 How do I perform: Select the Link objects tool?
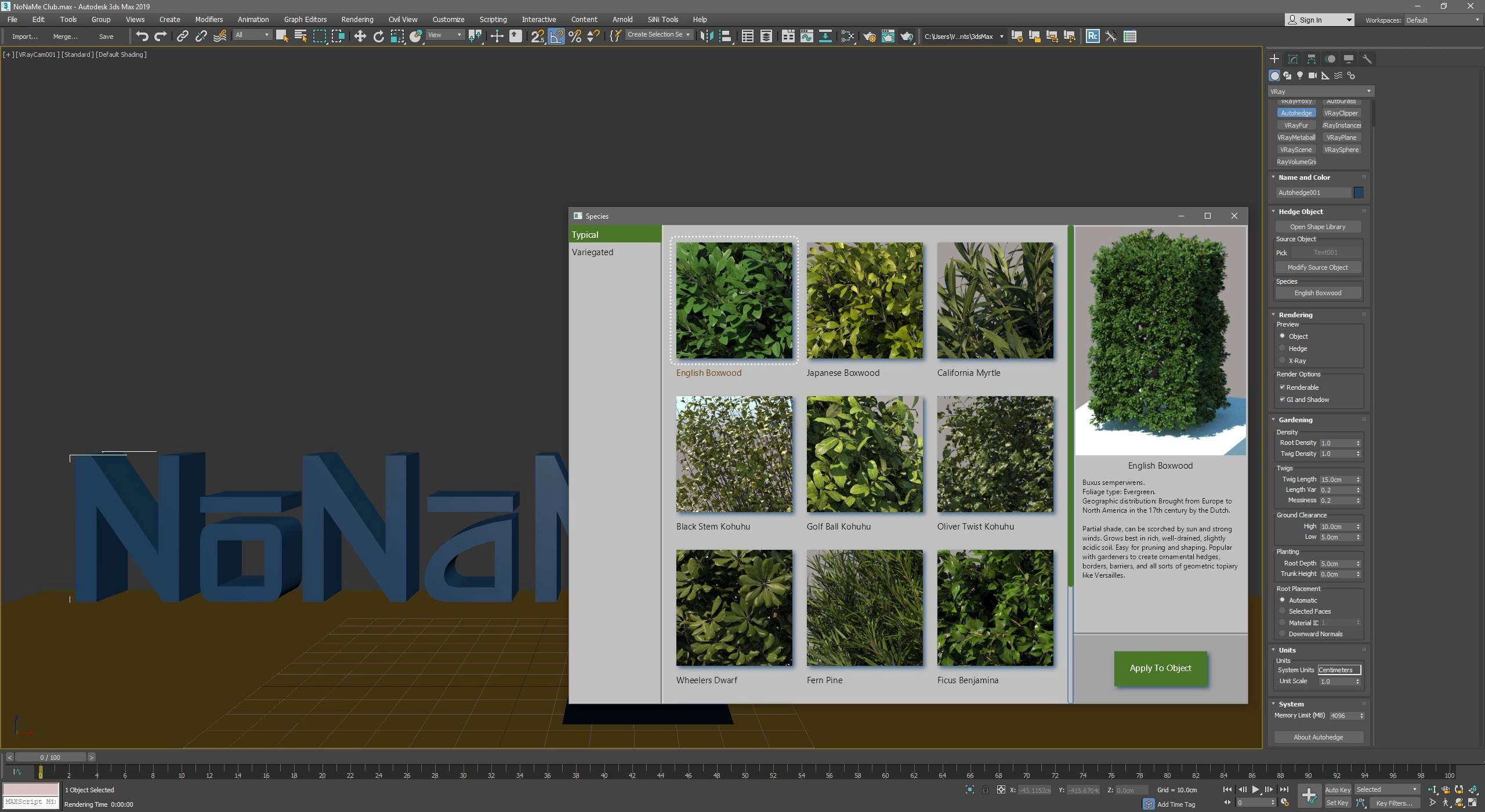tap(182, 36)
